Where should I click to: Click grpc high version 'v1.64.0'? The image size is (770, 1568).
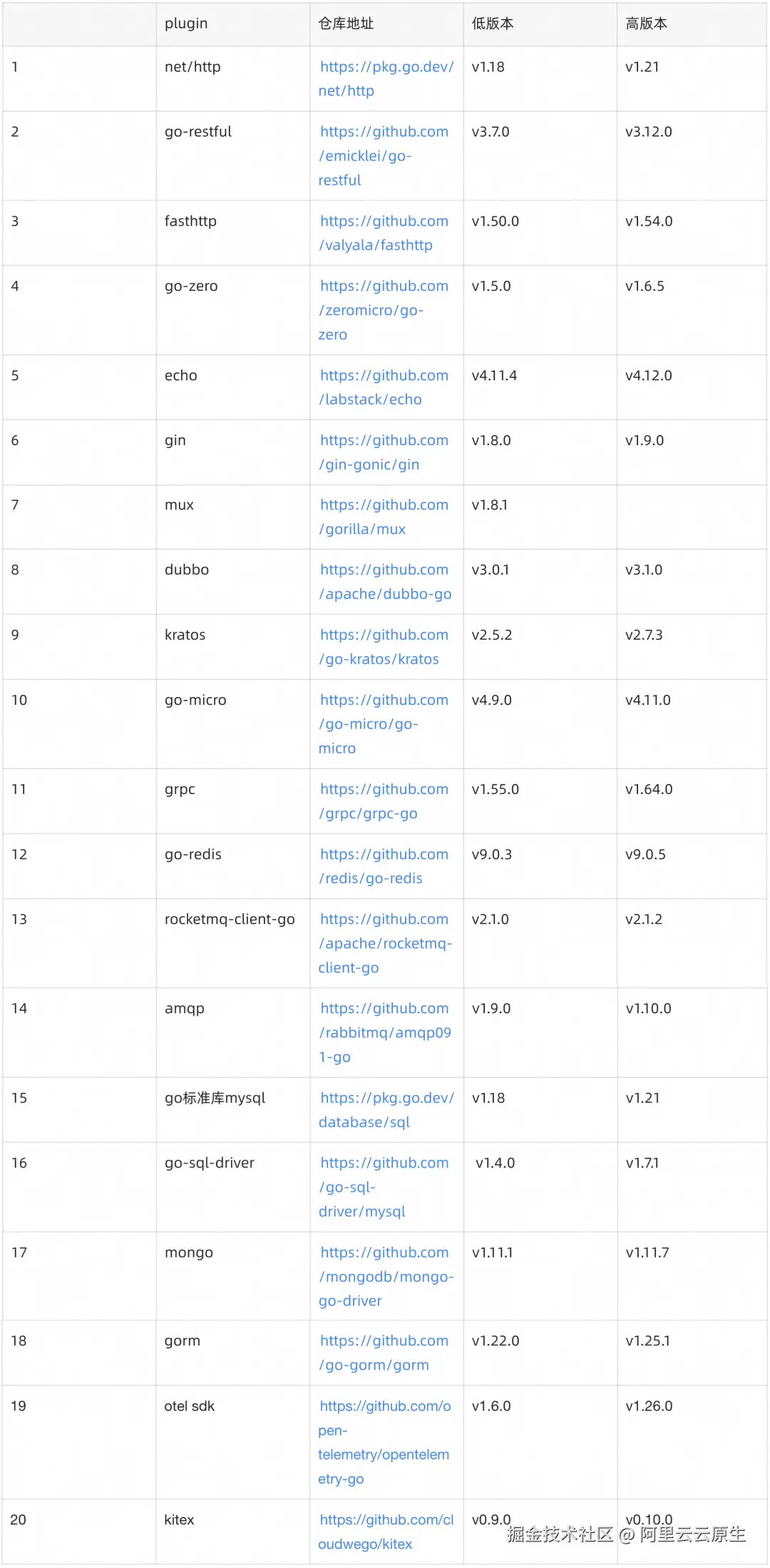tap(649, 789)
